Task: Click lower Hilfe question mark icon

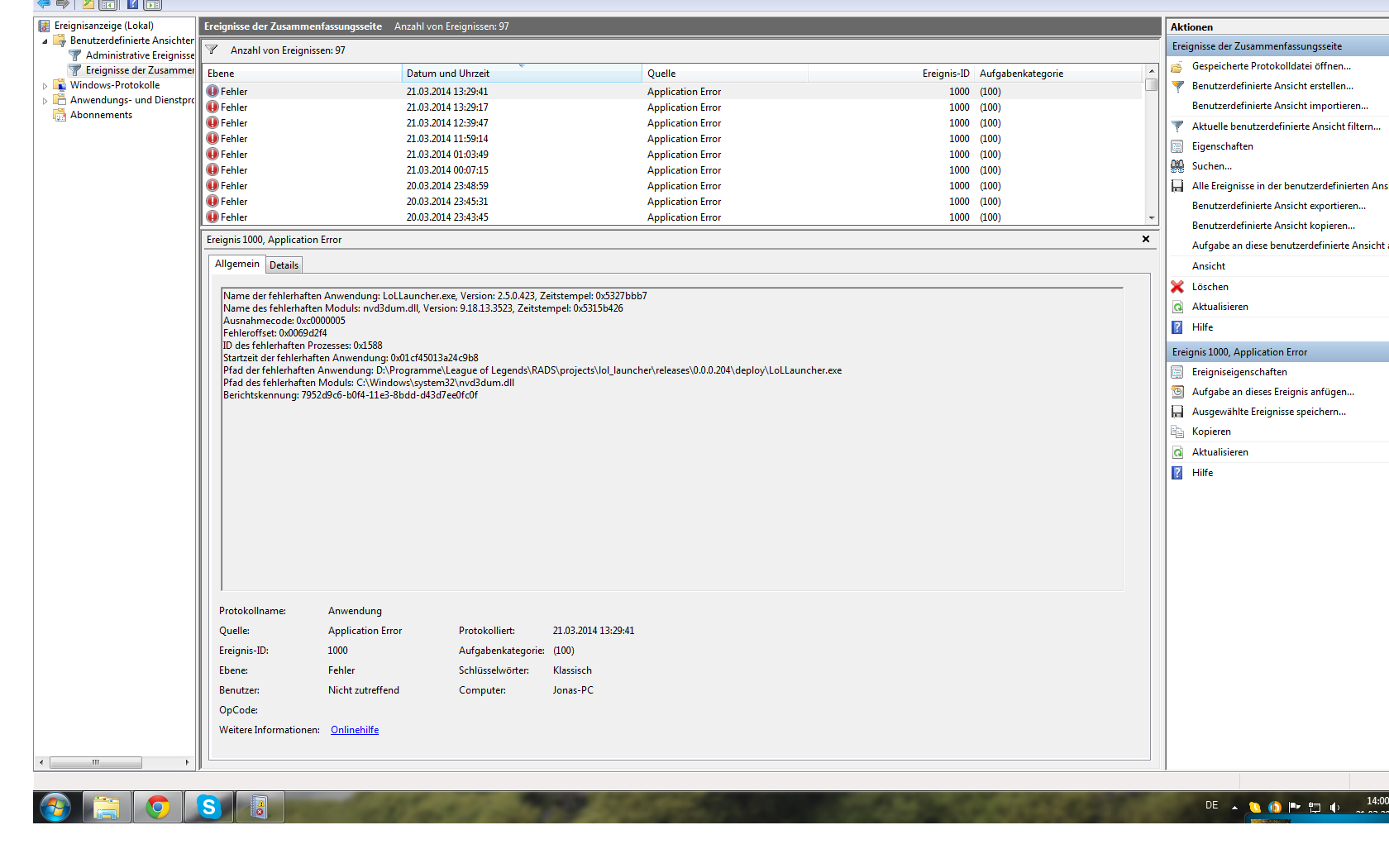Action: 1177,473
